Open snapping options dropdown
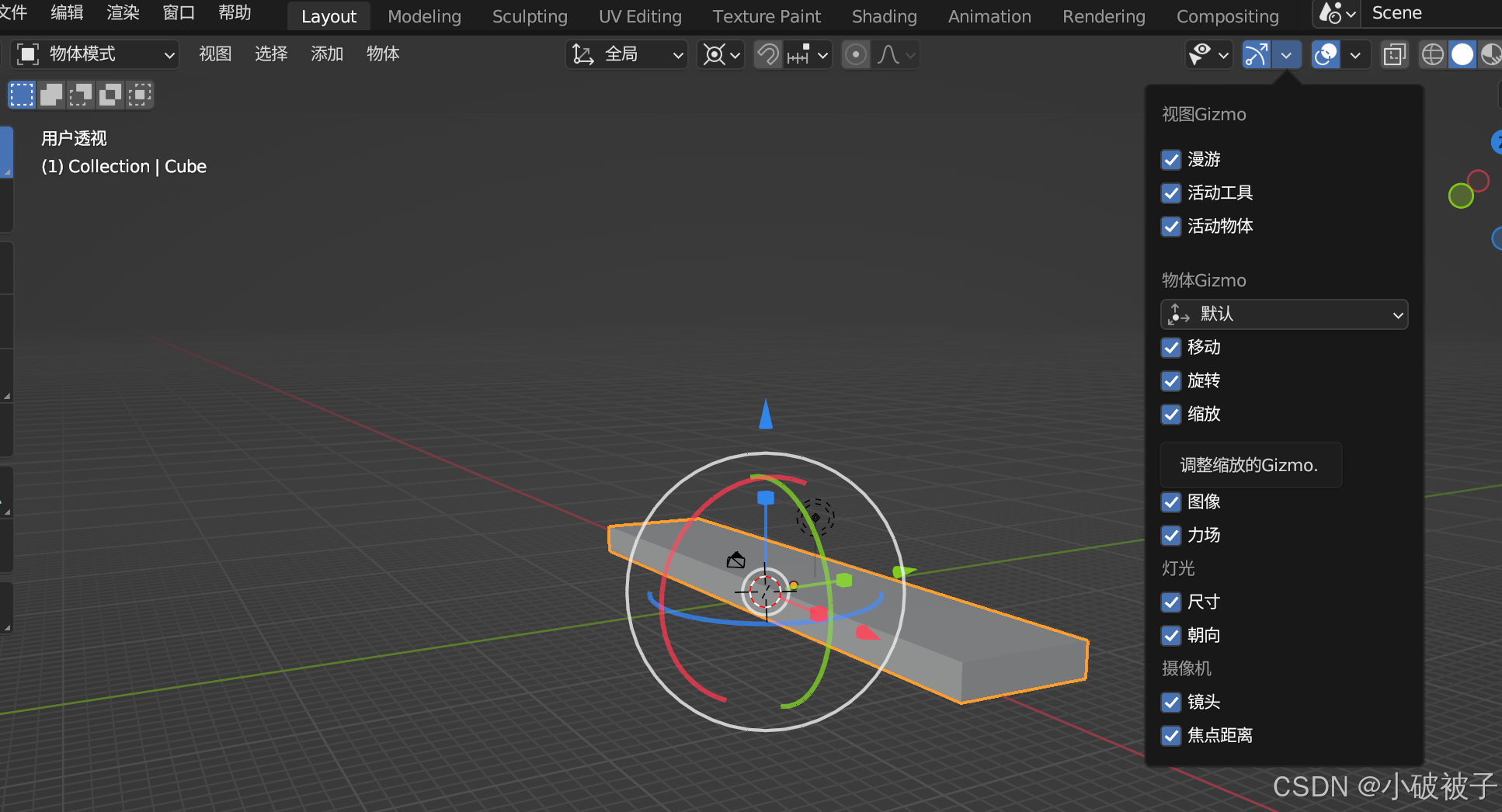 point(808,54)
